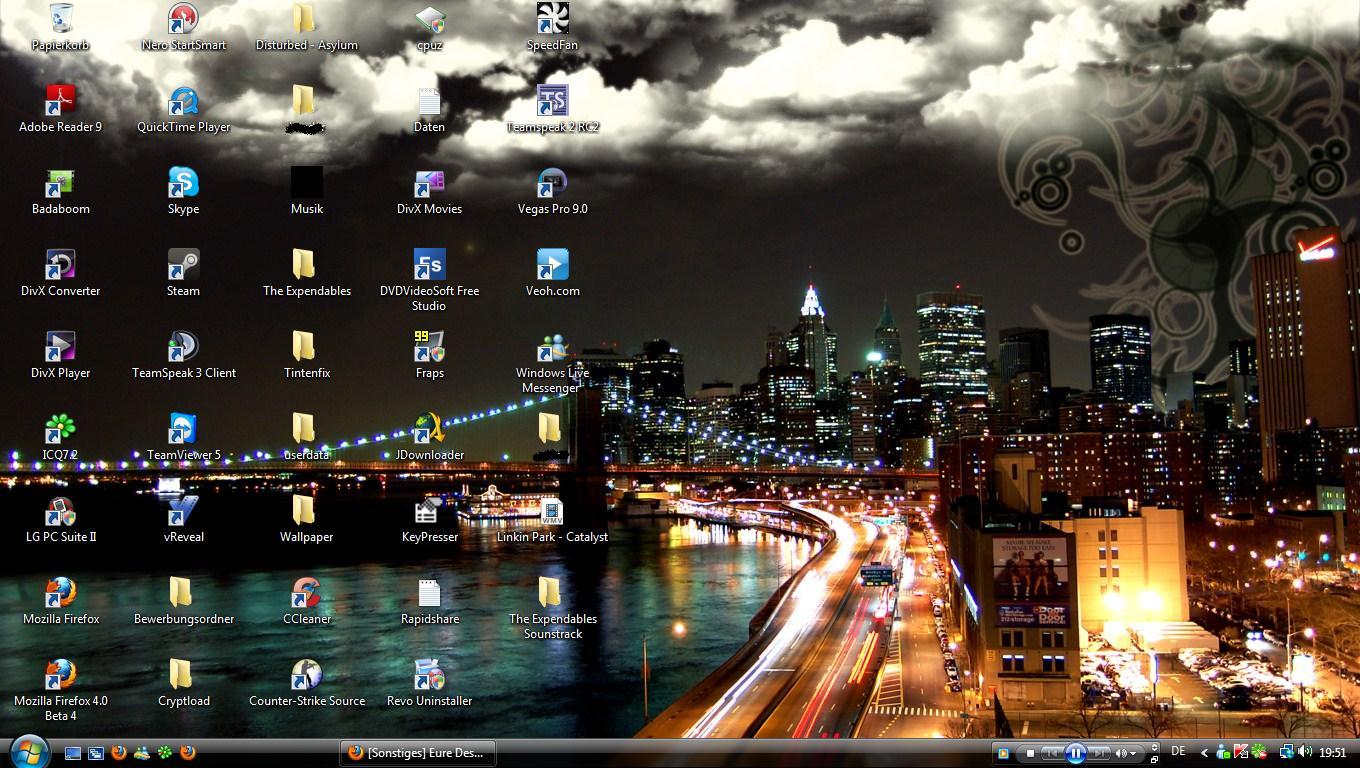Viewport: 1360px width, 768px height.
Task: Click the system volume speaker tray icon
Action: (1305, 752)
